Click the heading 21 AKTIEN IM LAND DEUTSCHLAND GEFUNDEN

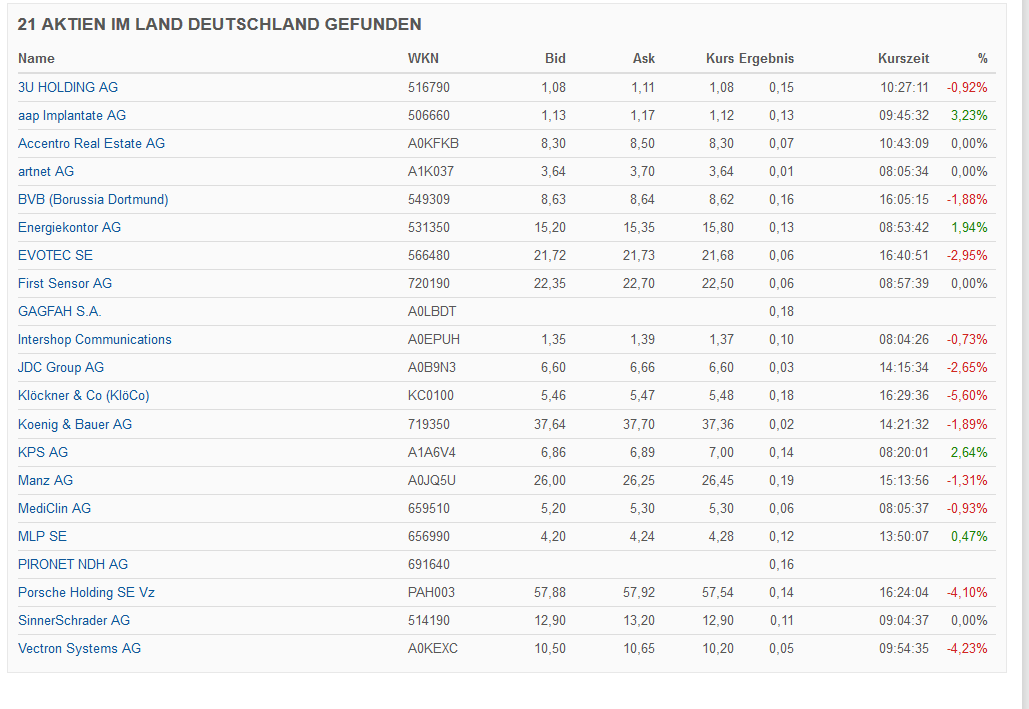pyautogui.click(x=219, y=24)
